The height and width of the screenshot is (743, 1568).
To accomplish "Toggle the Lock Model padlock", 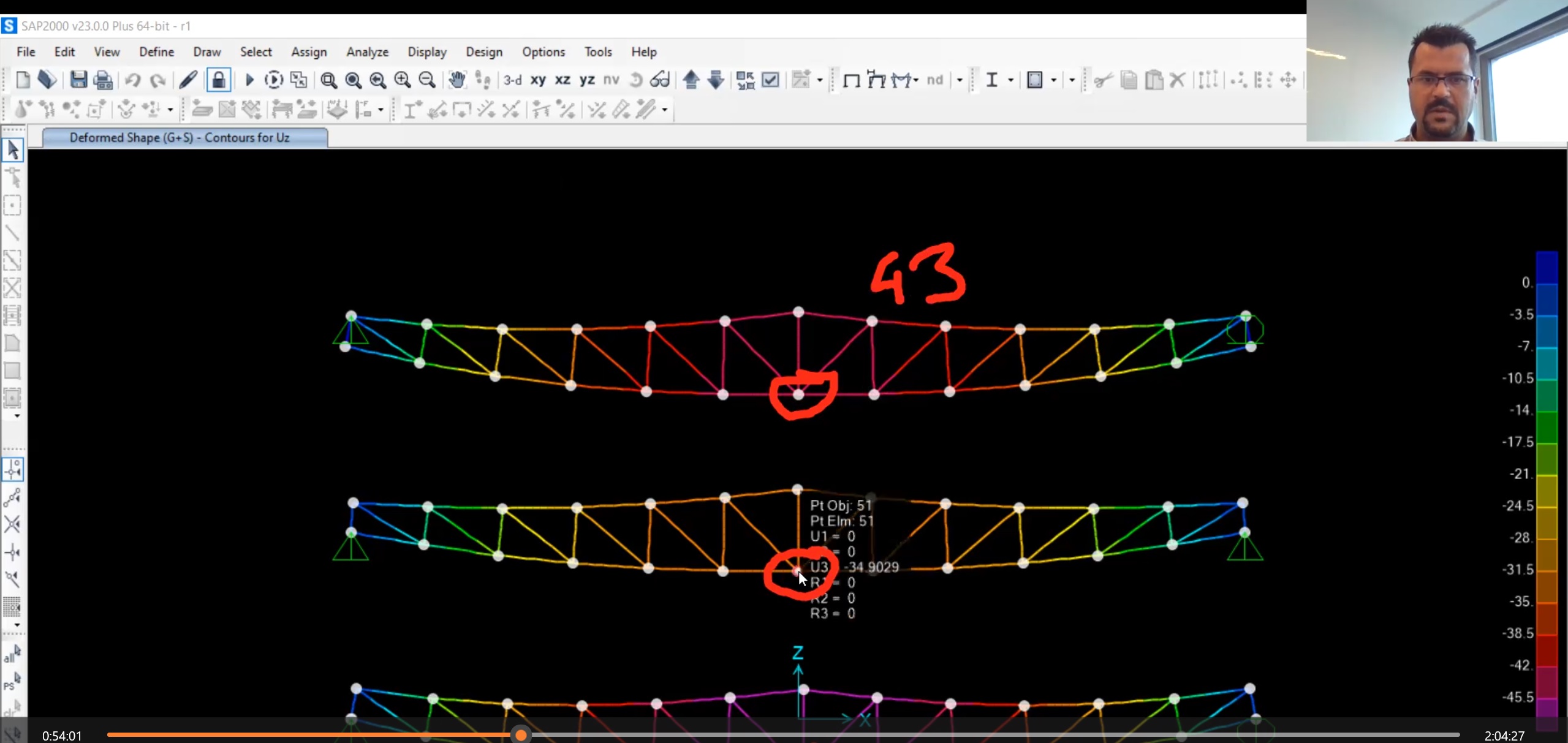I will click(218, 80).
